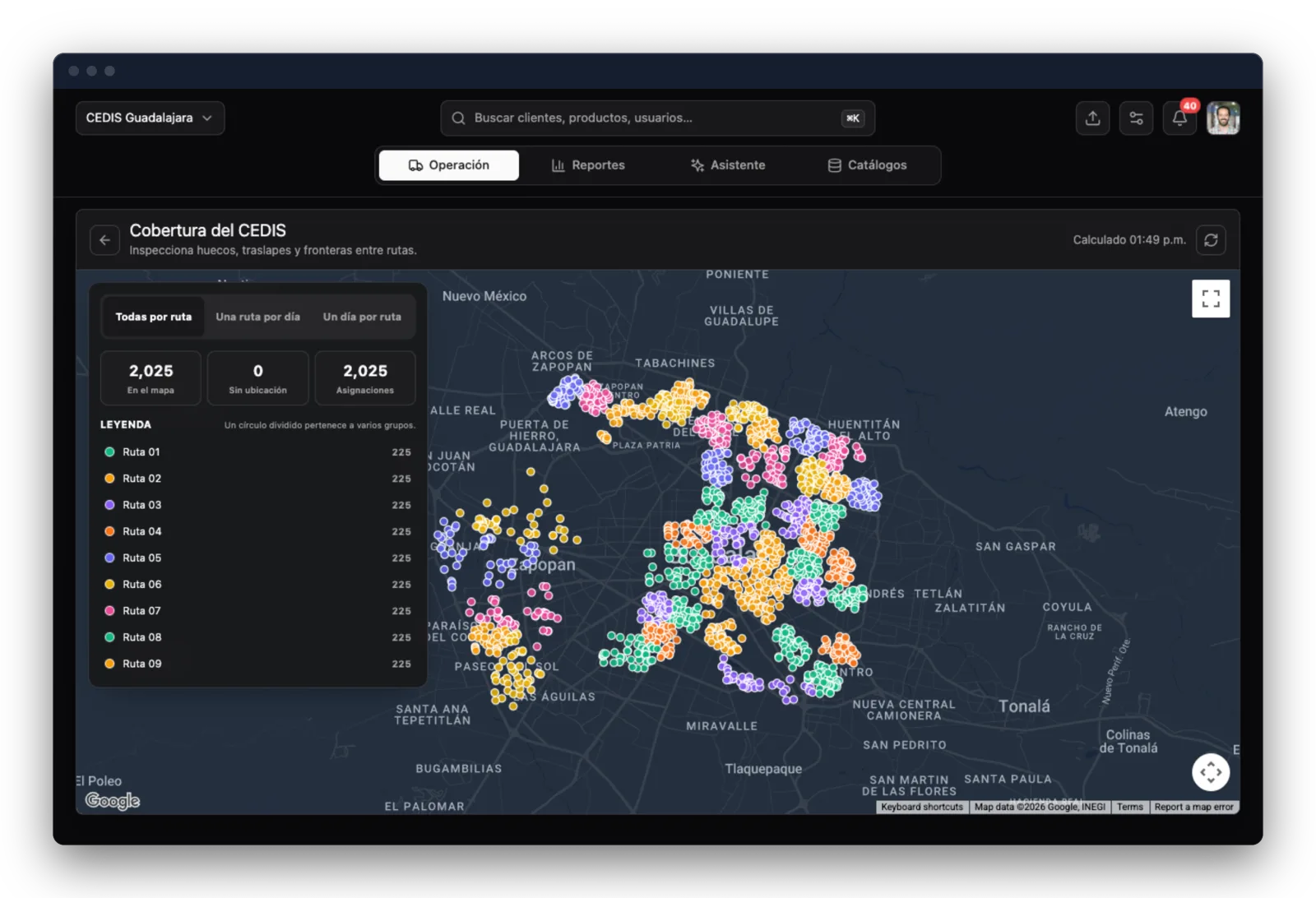Select Ruta 06 in the legend
This screenshot has width=1316, height=898.
(257, 584)
